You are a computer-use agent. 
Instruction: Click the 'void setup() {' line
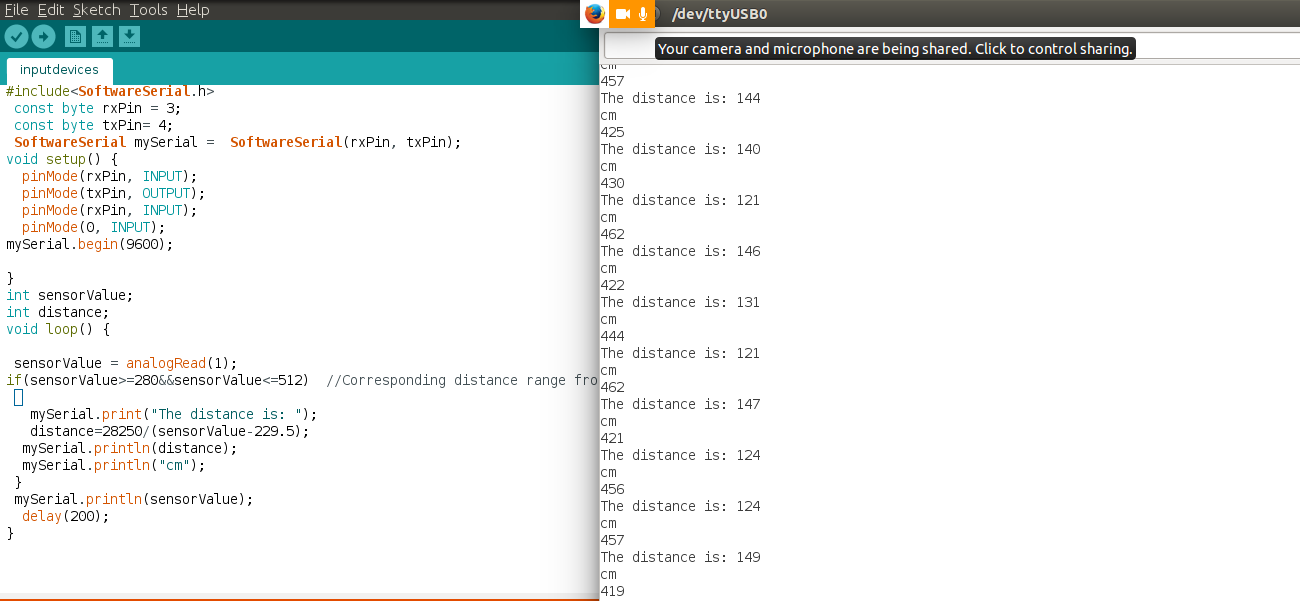(x=62, y=159)
